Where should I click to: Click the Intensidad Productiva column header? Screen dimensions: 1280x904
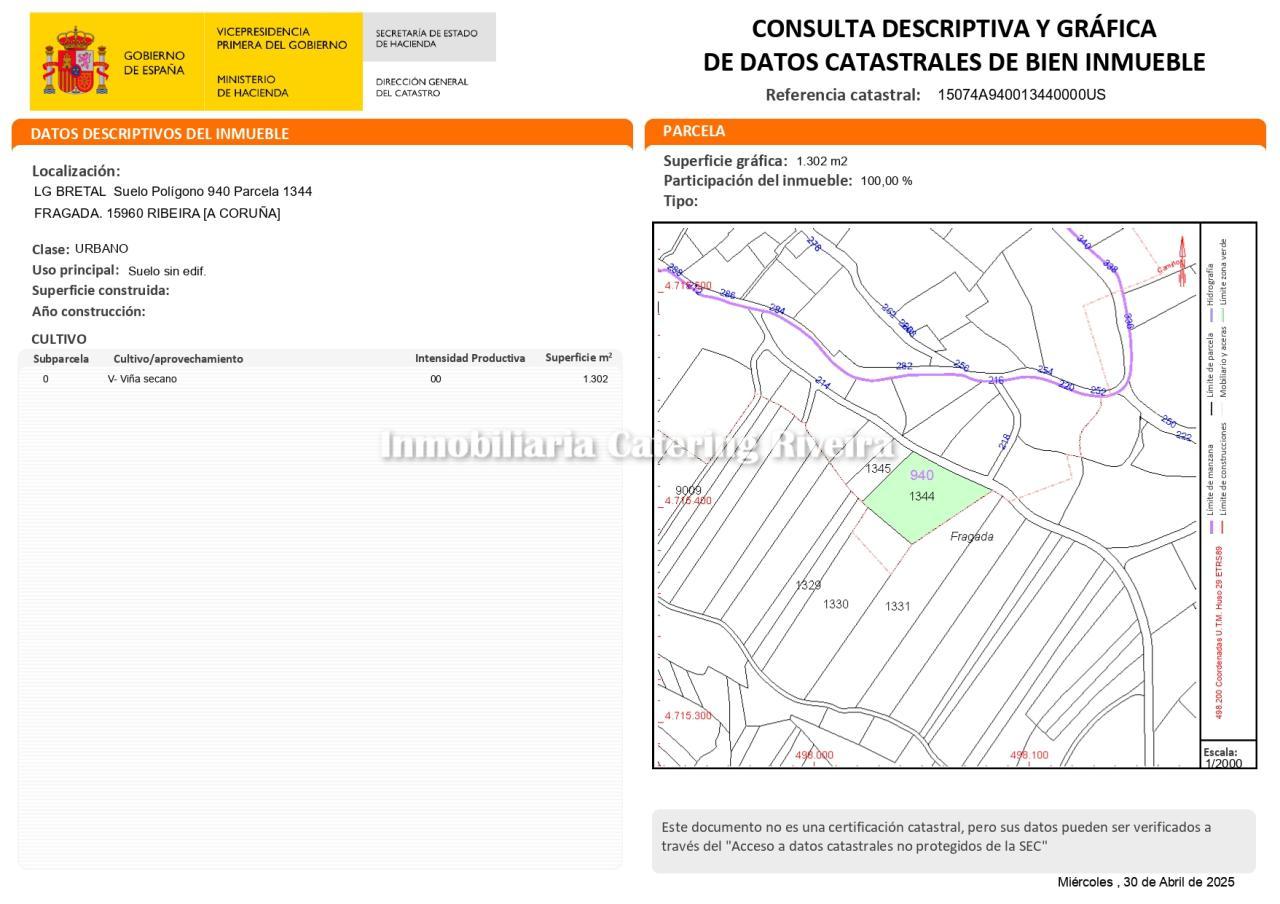469,358
